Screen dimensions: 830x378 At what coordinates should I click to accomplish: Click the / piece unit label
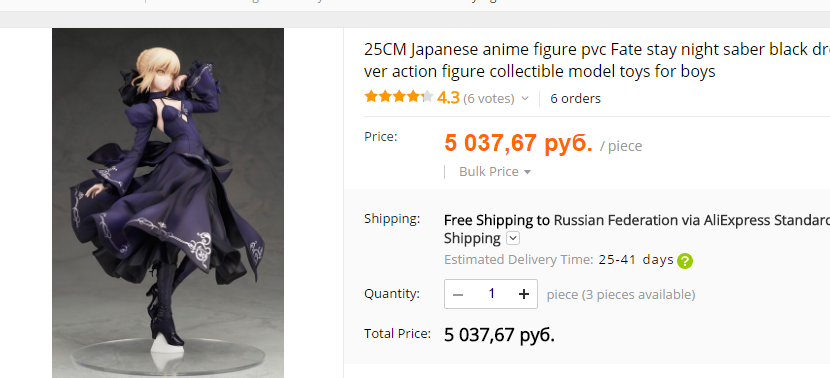[x=621, y=147]
